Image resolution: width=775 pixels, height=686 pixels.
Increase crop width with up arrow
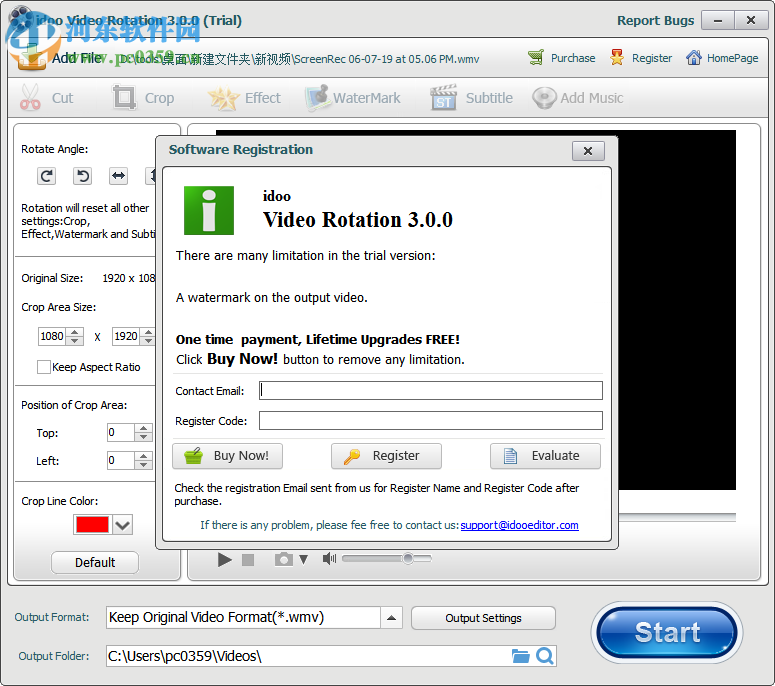75,332
